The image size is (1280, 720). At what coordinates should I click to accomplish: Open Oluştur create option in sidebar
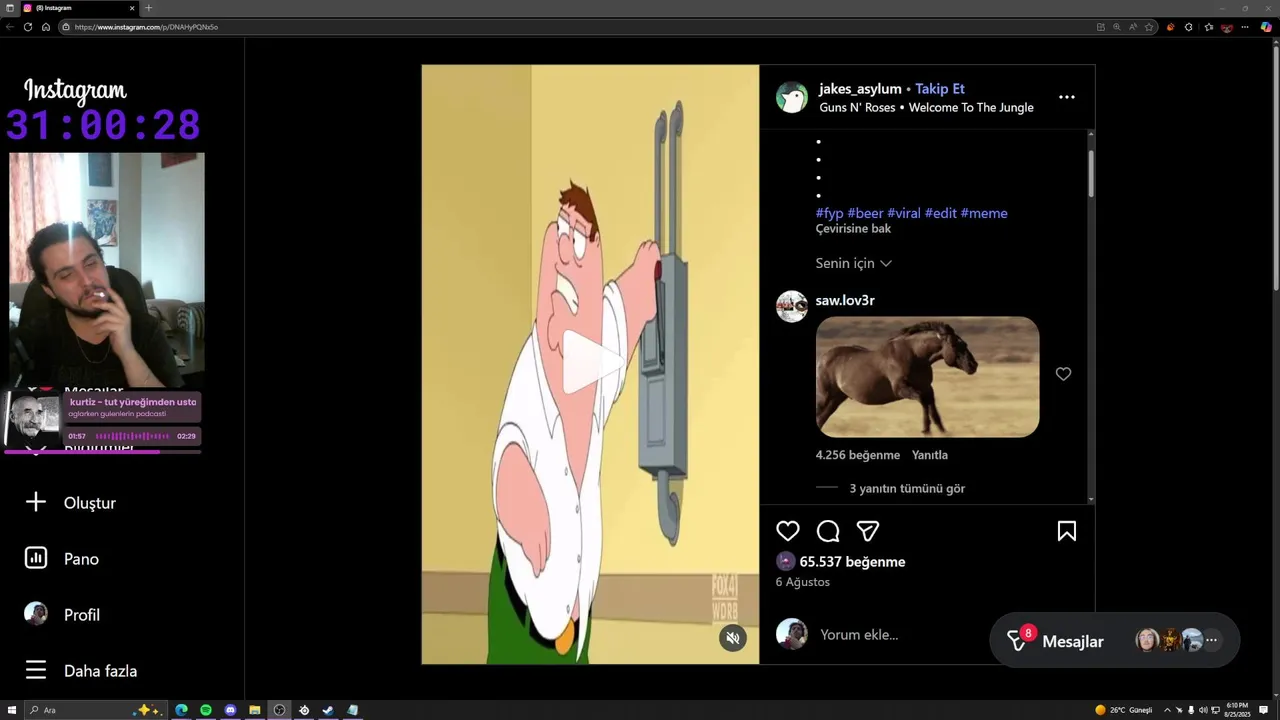point(70,503)
